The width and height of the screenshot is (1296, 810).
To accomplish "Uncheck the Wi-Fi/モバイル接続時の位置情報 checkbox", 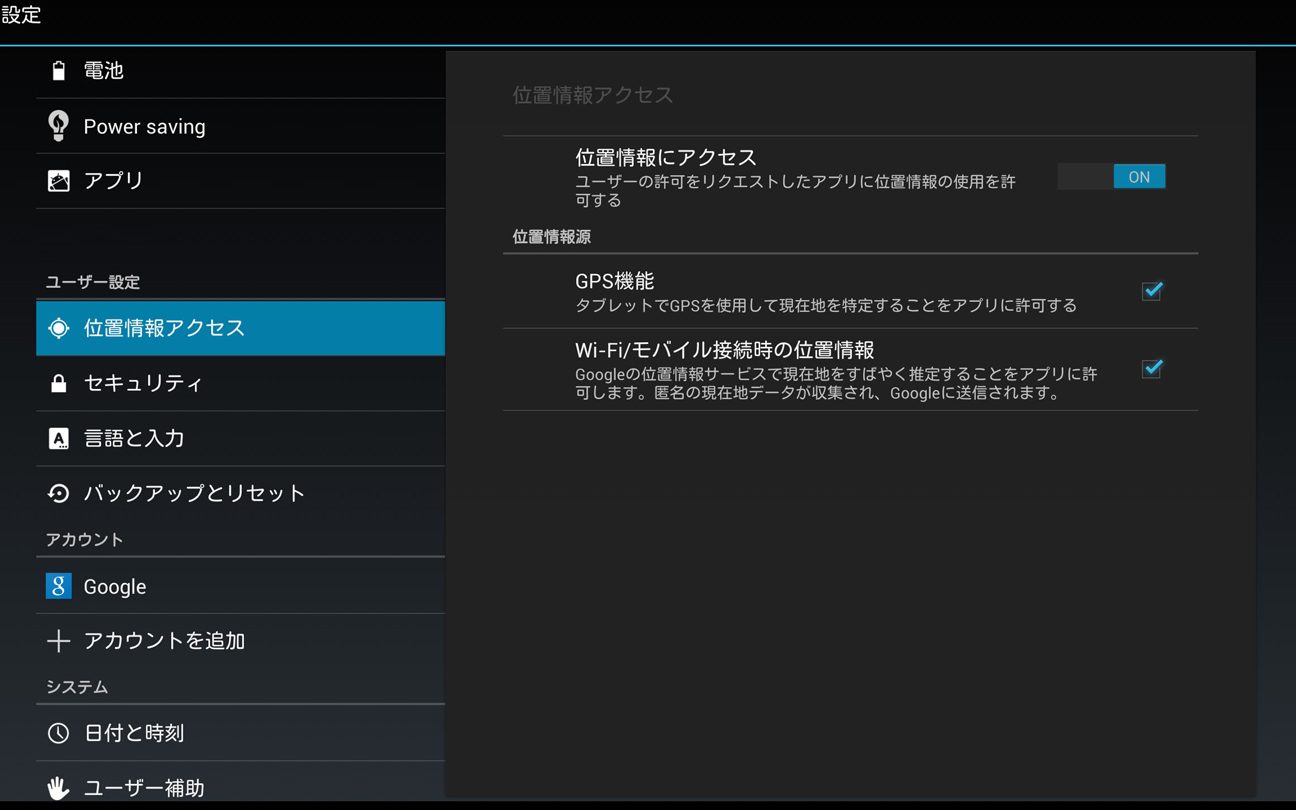I will pos(1152,369).
